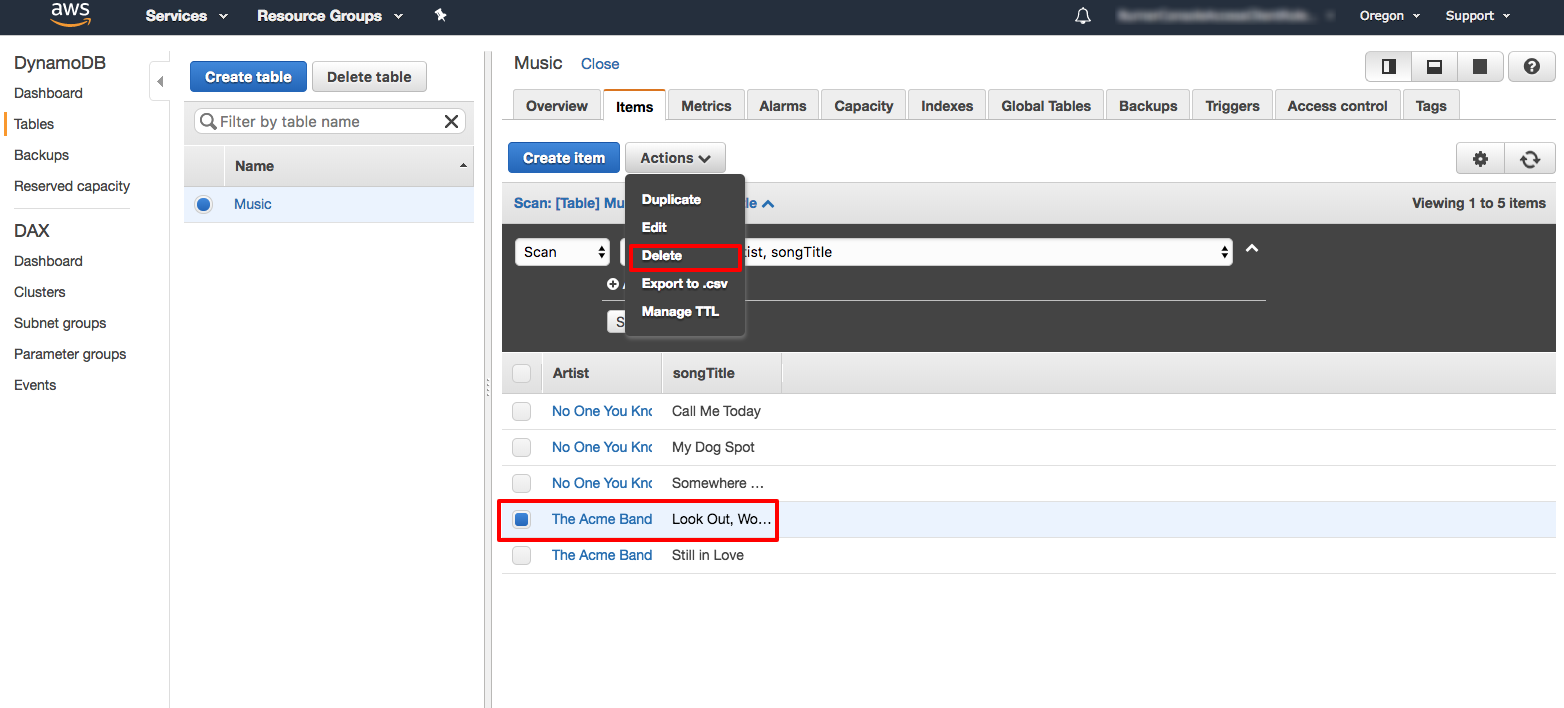Open No One You Know Call Me Today item
This screenshot has width=1564, height=708.
602,411
